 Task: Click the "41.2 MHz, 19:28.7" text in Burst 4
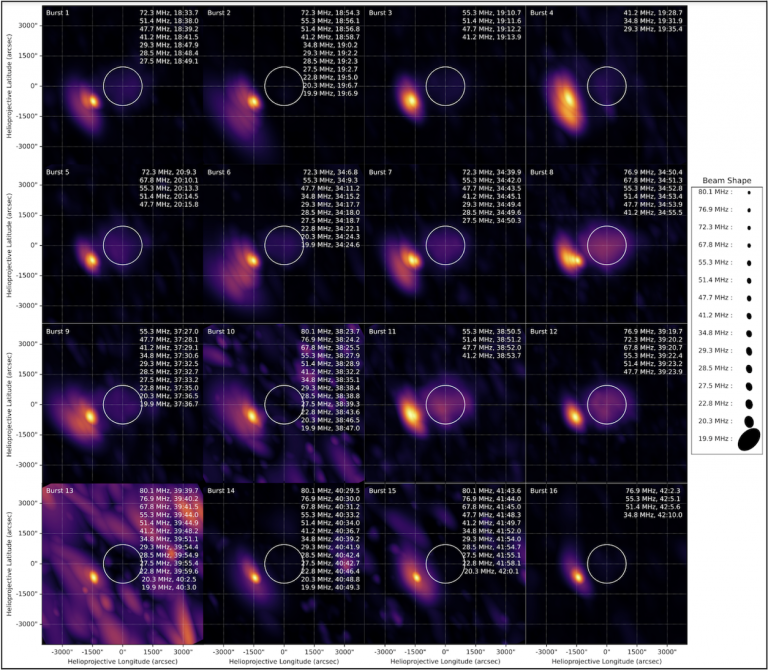tap(656, 13)
